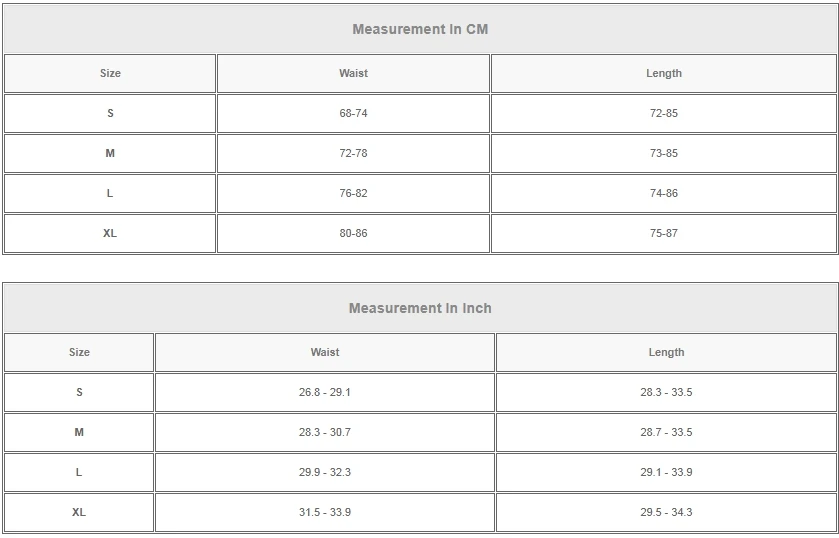
Task: Select the 74-86 length cell
Action: [x=664, y=193]
